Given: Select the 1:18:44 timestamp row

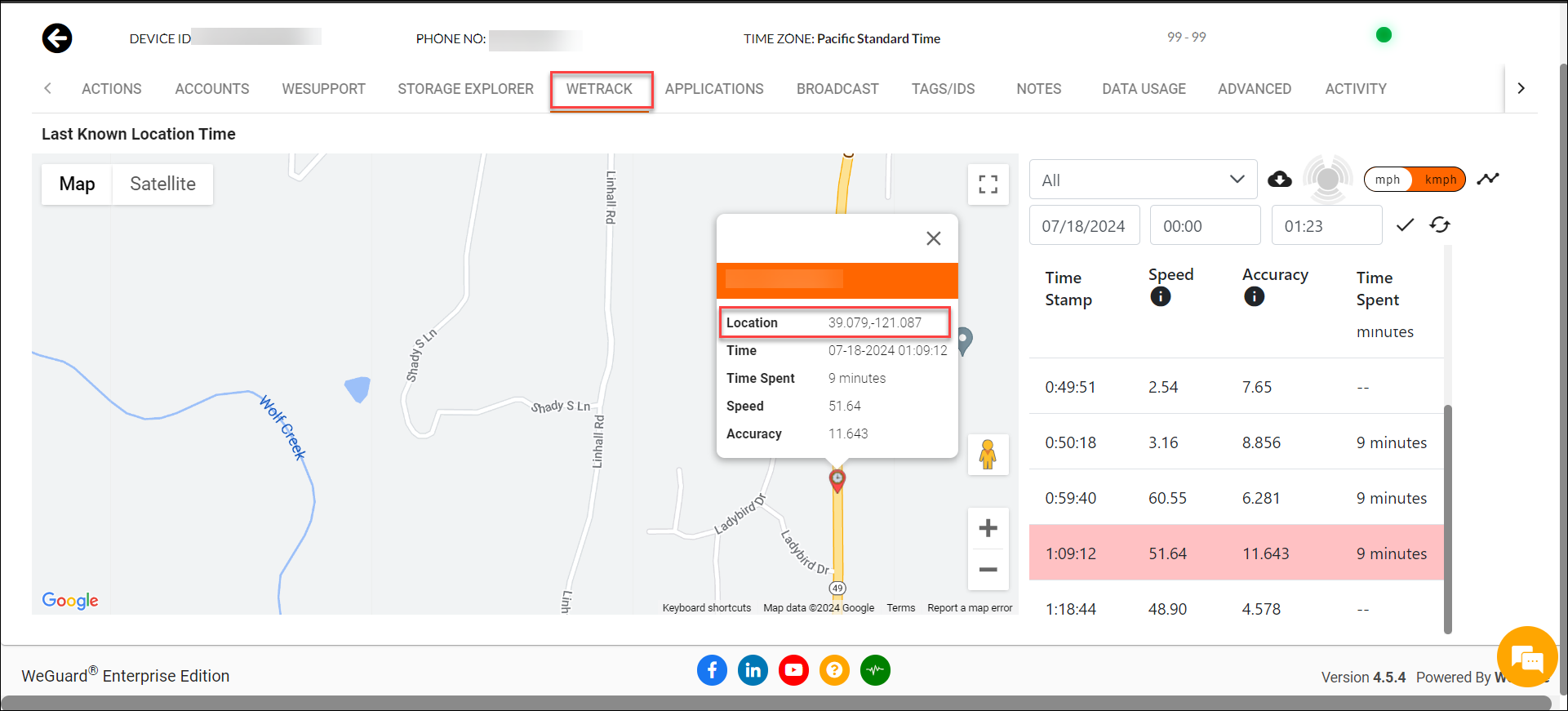Looking at the screenshot, I should pos(1237,609).
